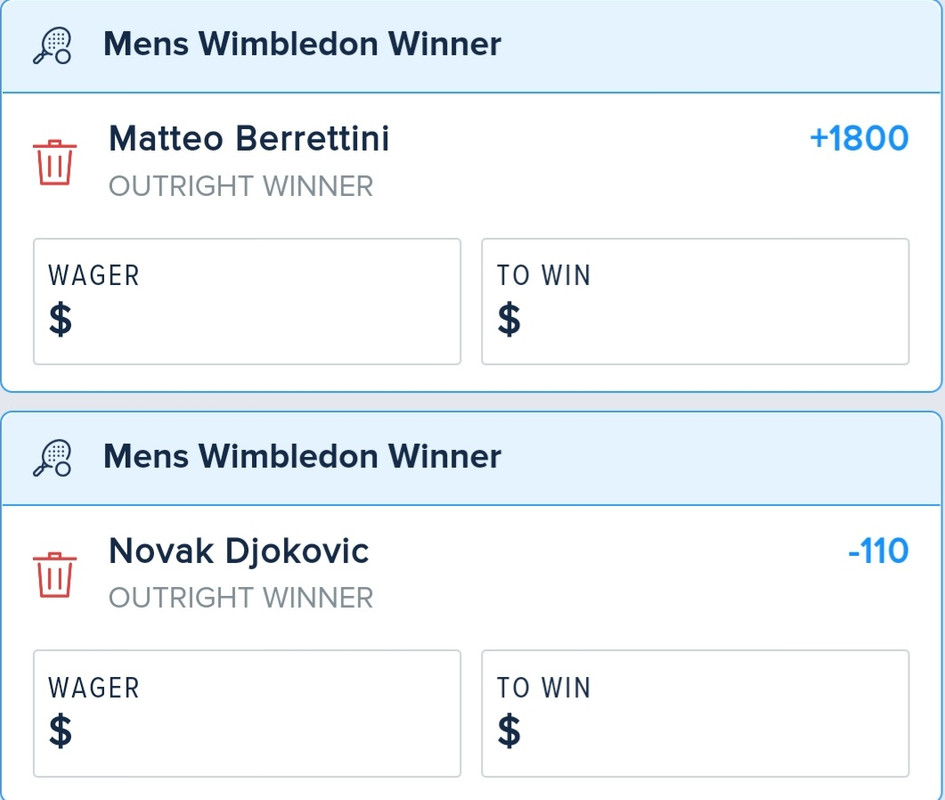Select the Matteo Berrettini player name
945x800 pixels.
click(x=249, y=138)
